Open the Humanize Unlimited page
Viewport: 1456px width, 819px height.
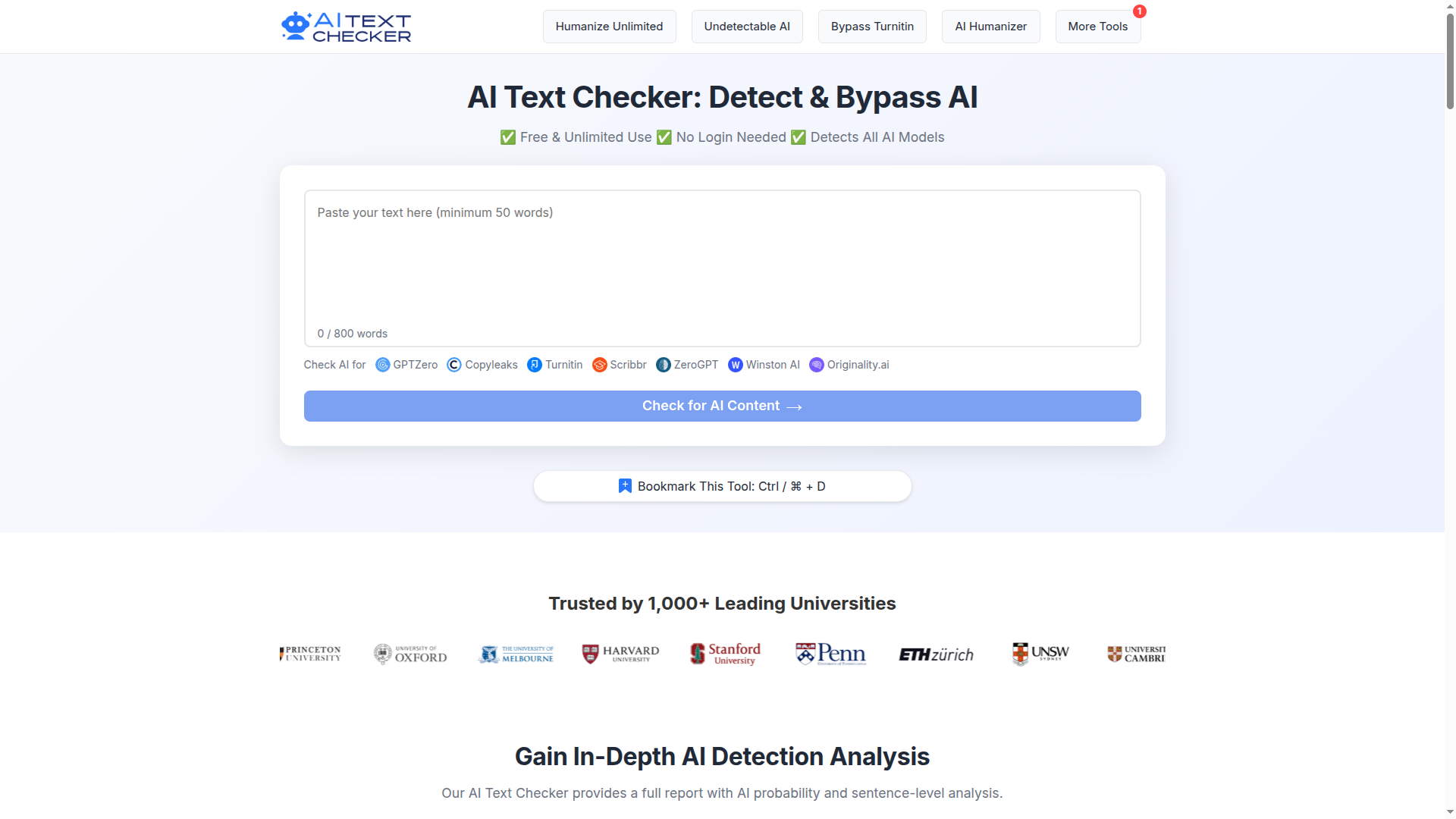[609, 27]
